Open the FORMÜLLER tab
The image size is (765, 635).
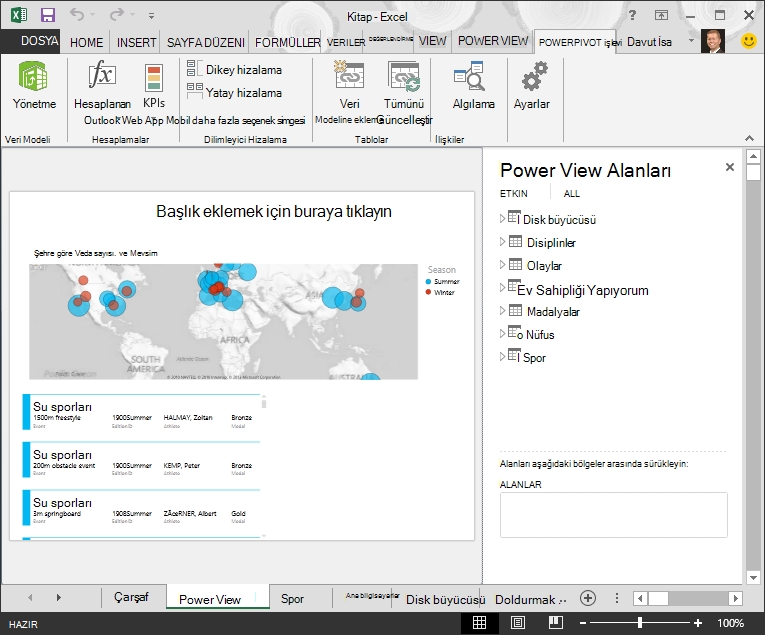click(x=287, y=42)
